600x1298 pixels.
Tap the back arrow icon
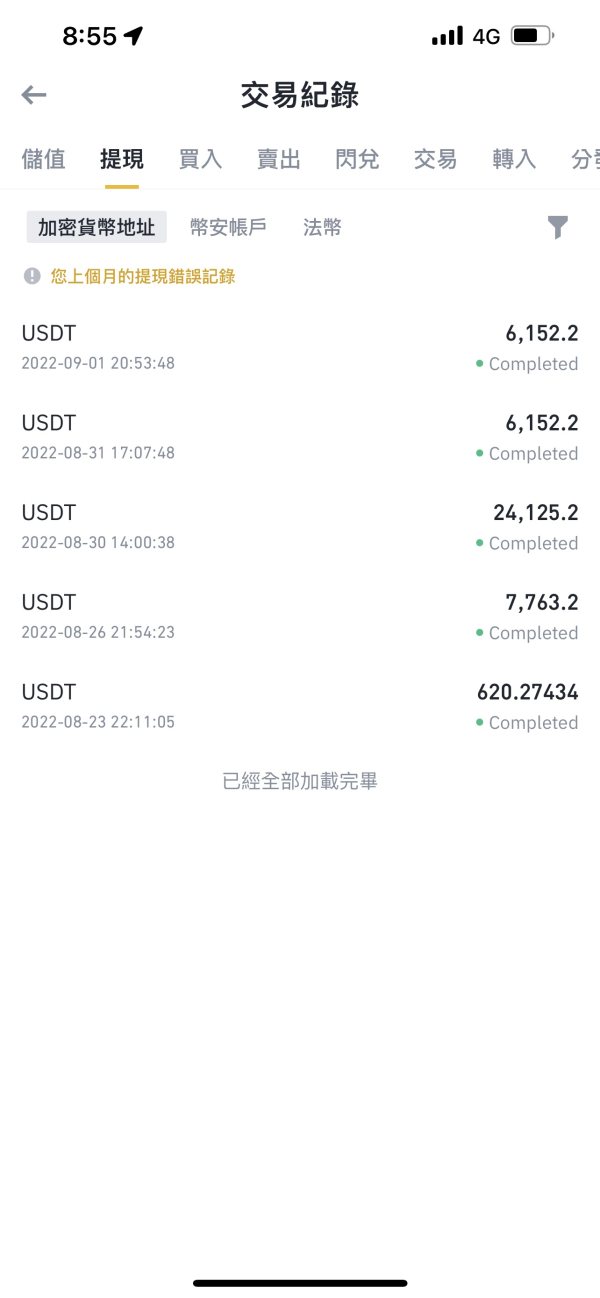pyautogui.click(x=34, y=95)
